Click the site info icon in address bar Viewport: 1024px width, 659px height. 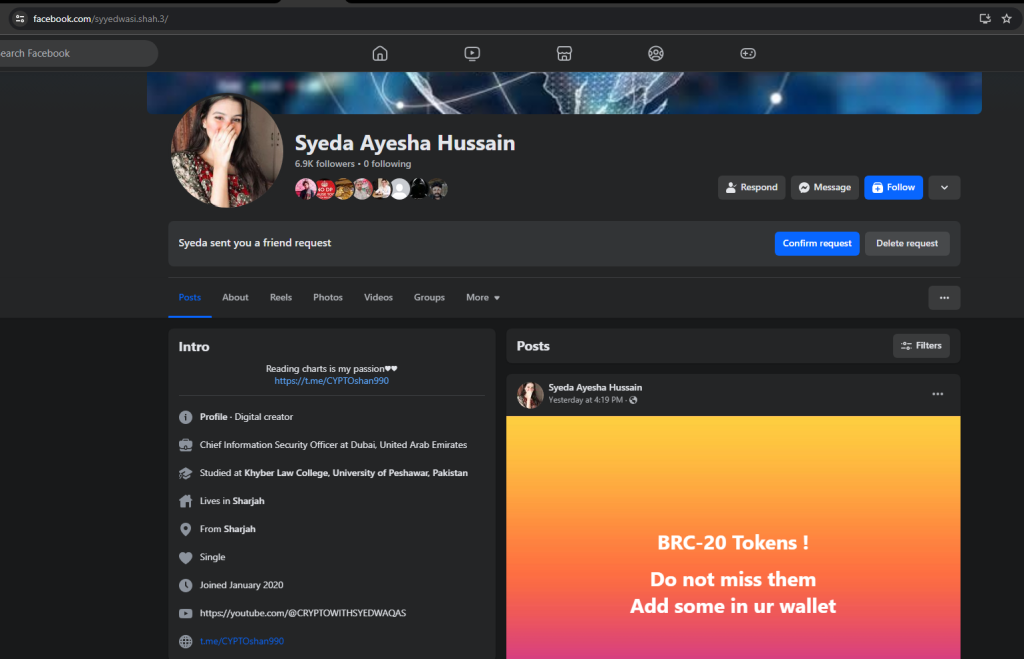[x=20, y=18]
